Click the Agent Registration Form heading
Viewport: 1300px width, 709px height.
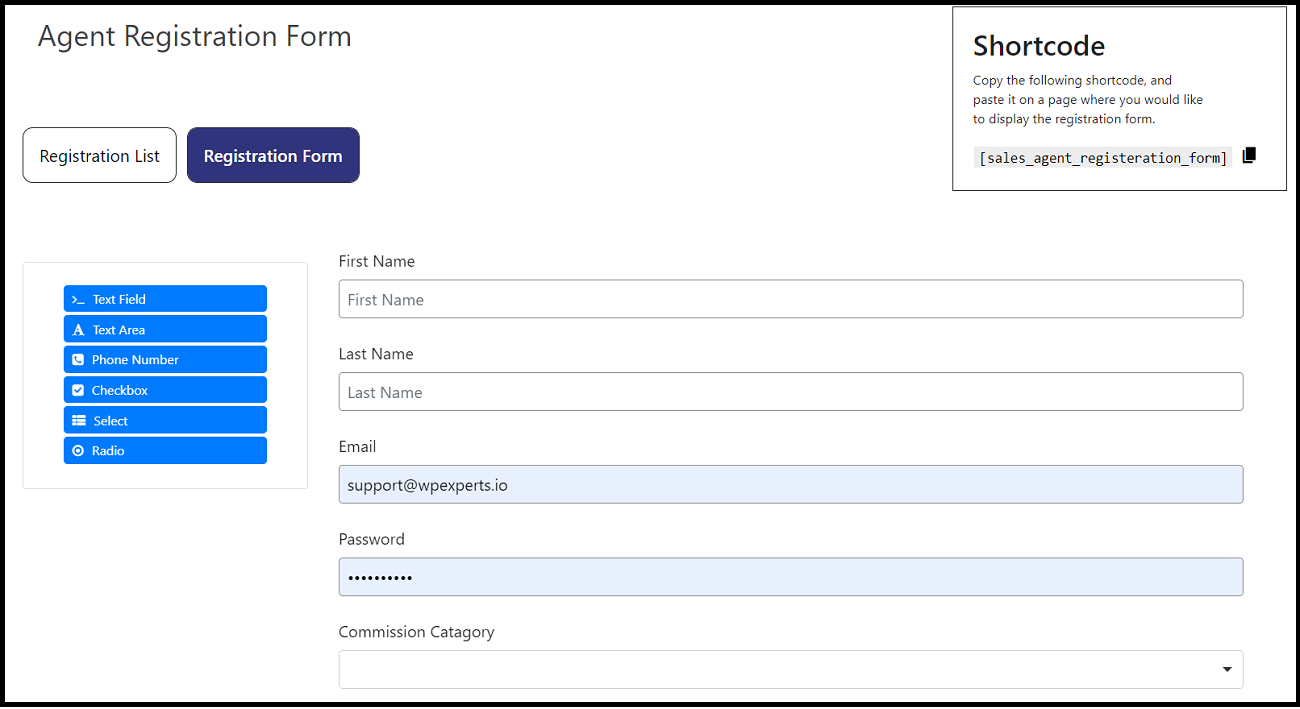(195, 37)
